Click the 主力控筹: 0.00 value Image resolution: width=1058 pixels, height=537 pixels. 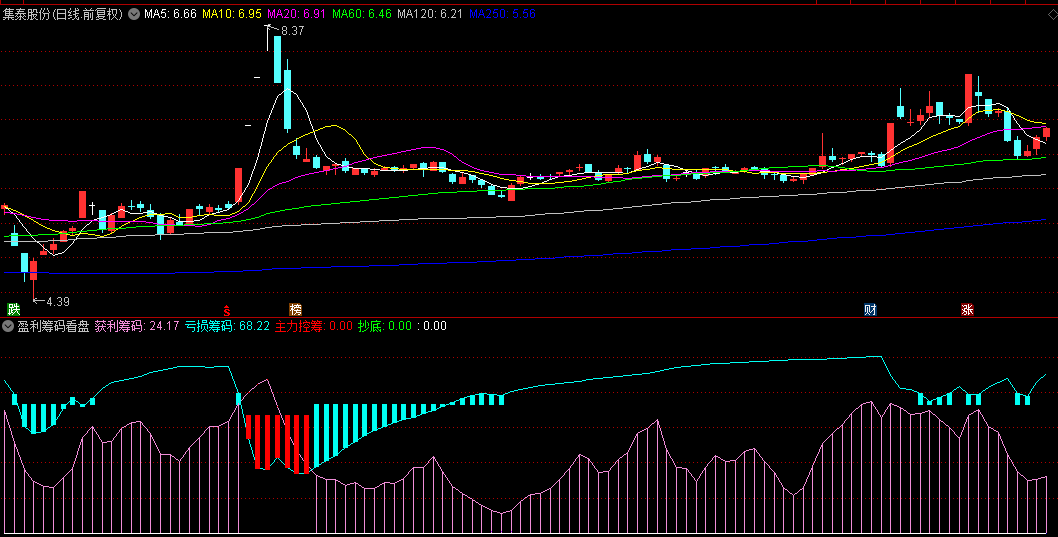pos(314,327)
